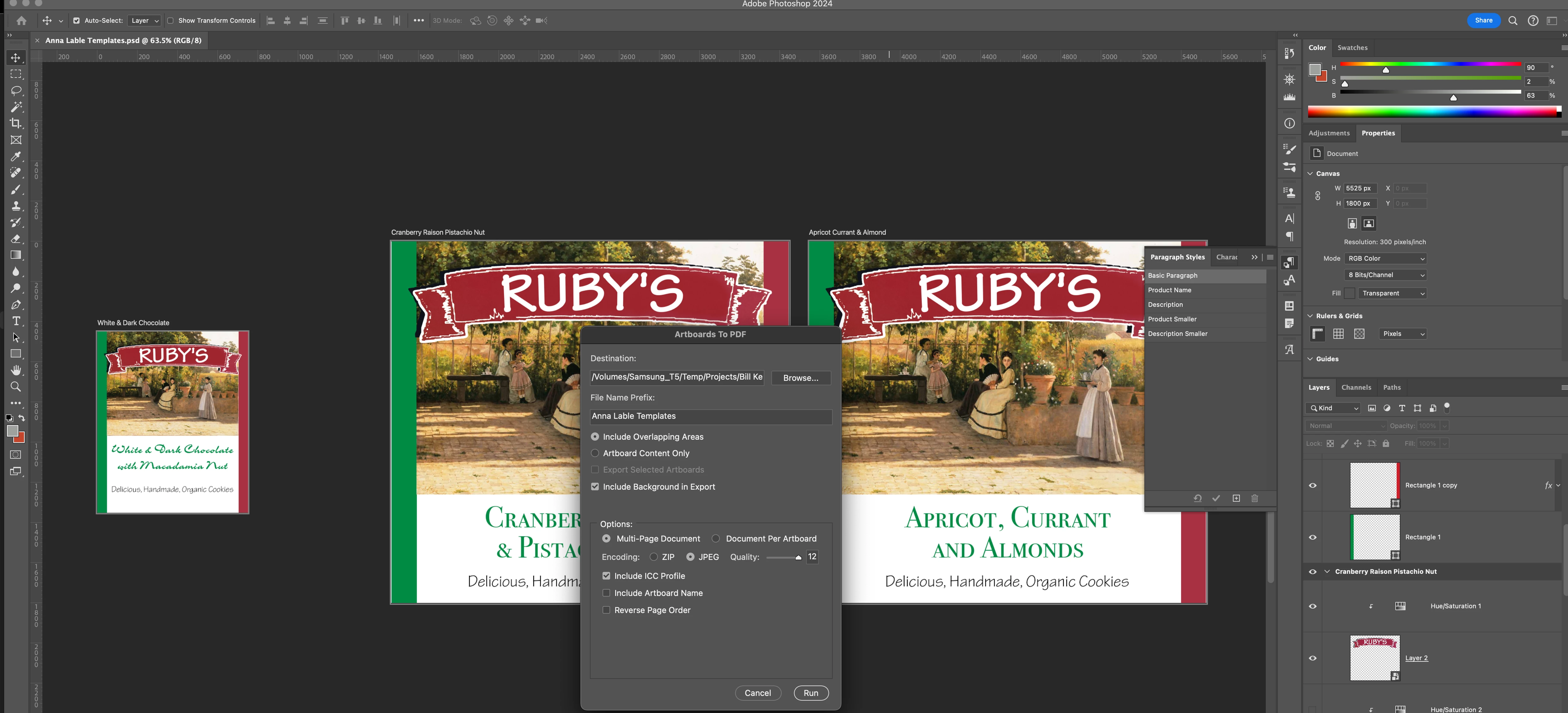Click the hue slider bar
The height and width of the screenshot is (713, 1568).
(x=1430, y=64)
